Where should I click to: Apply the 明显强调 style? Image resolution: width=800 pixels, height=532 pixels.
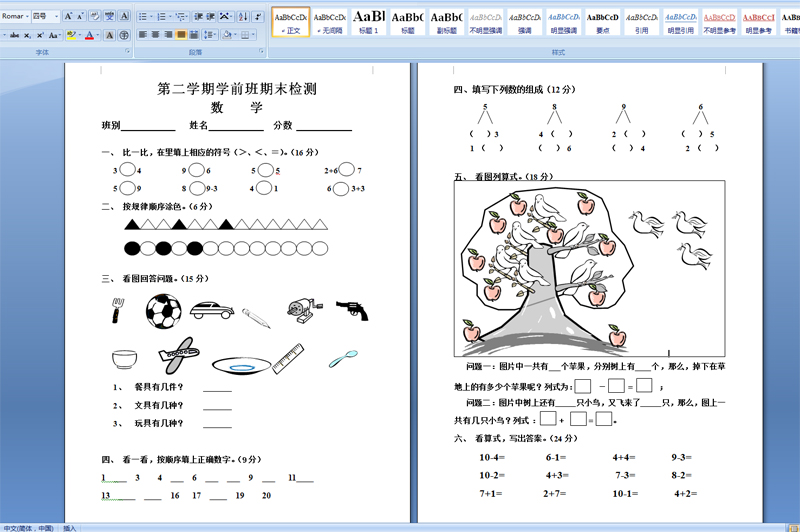564,22
